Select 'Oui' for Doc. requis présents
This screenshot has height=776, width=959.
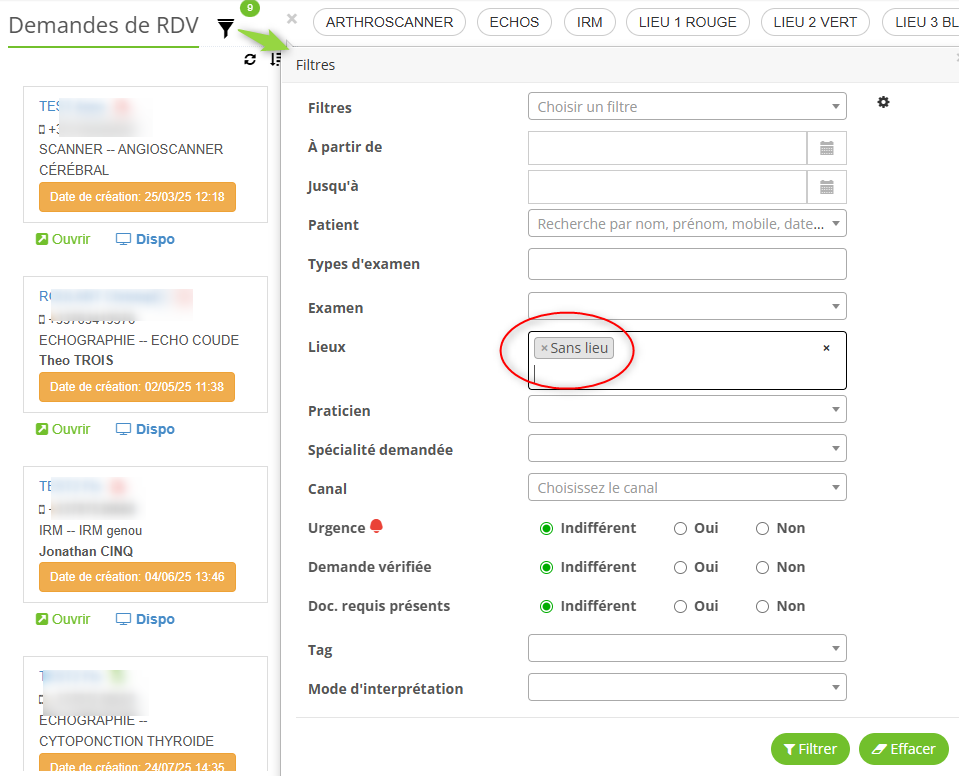(681, 606)
